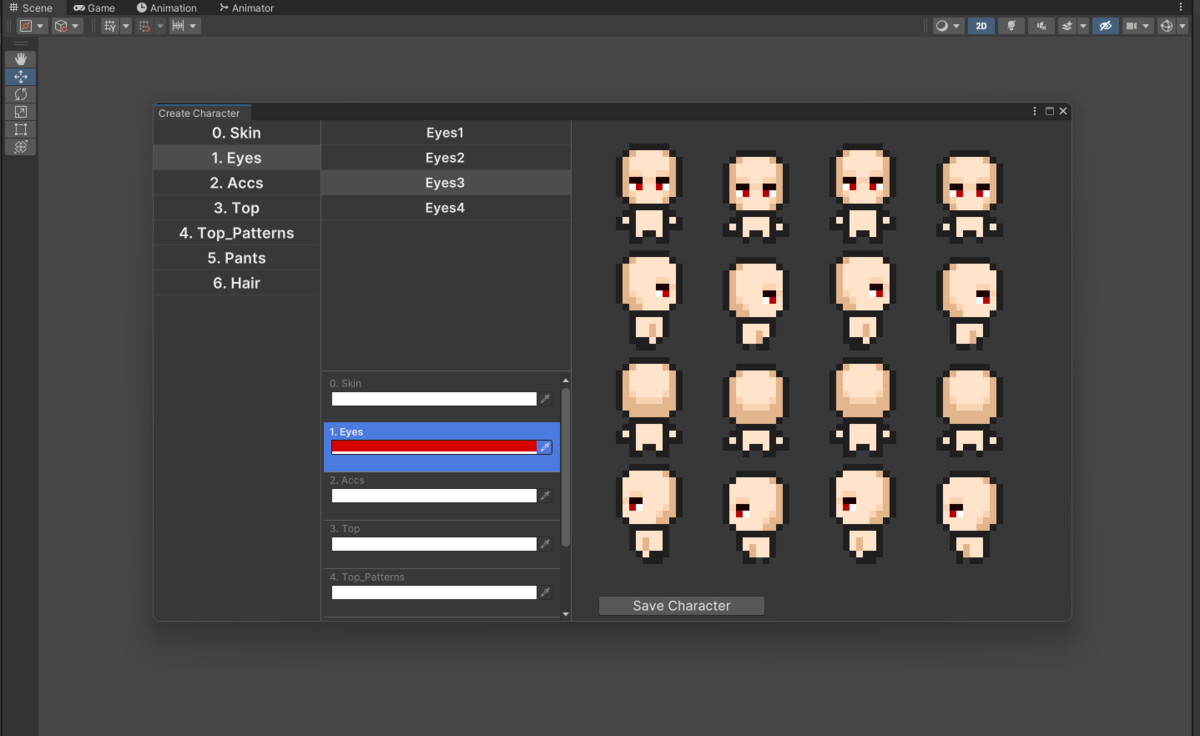Pick Eyes color with eyedropper
Viewport: 1200px width, 736px height.
(x=545, y=447)
